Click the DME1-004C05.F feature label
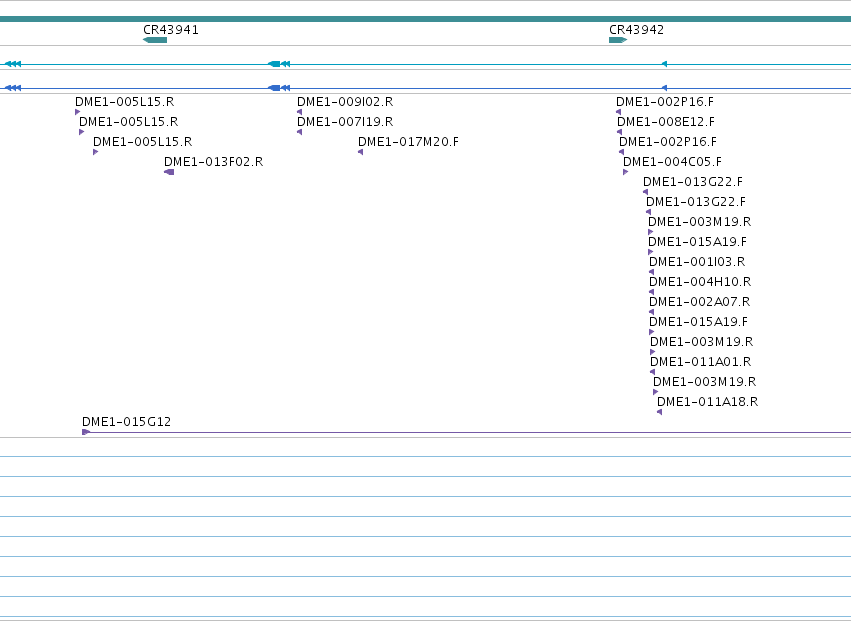851x621 pixels. pos(672,162)
